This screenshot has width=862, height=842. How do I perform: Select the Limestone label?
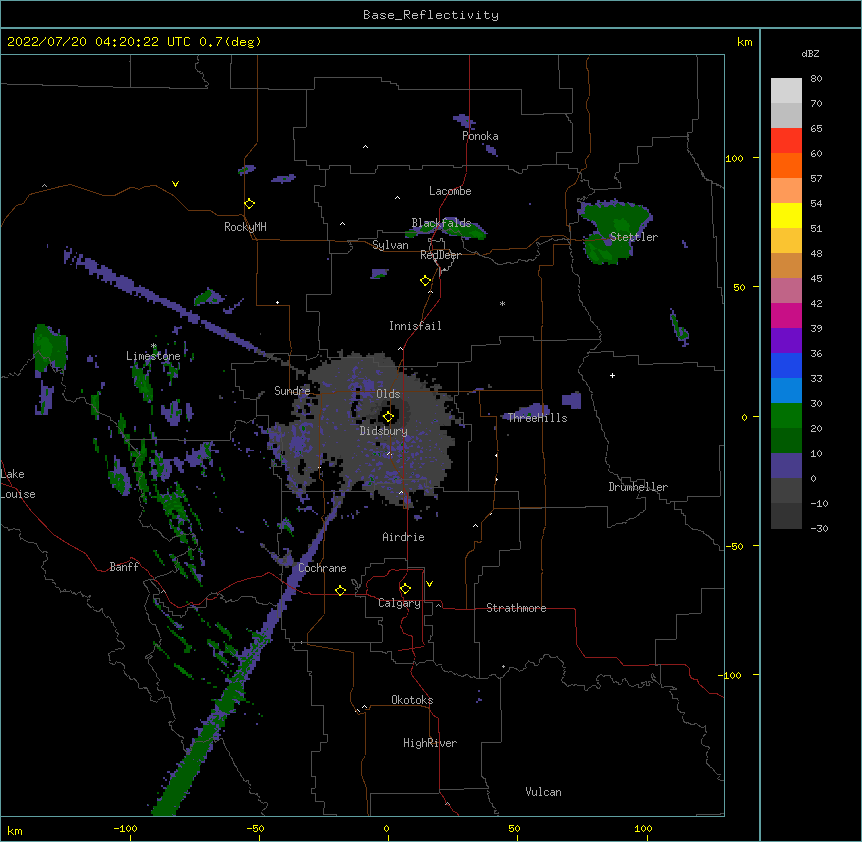[x=153, y=356]
